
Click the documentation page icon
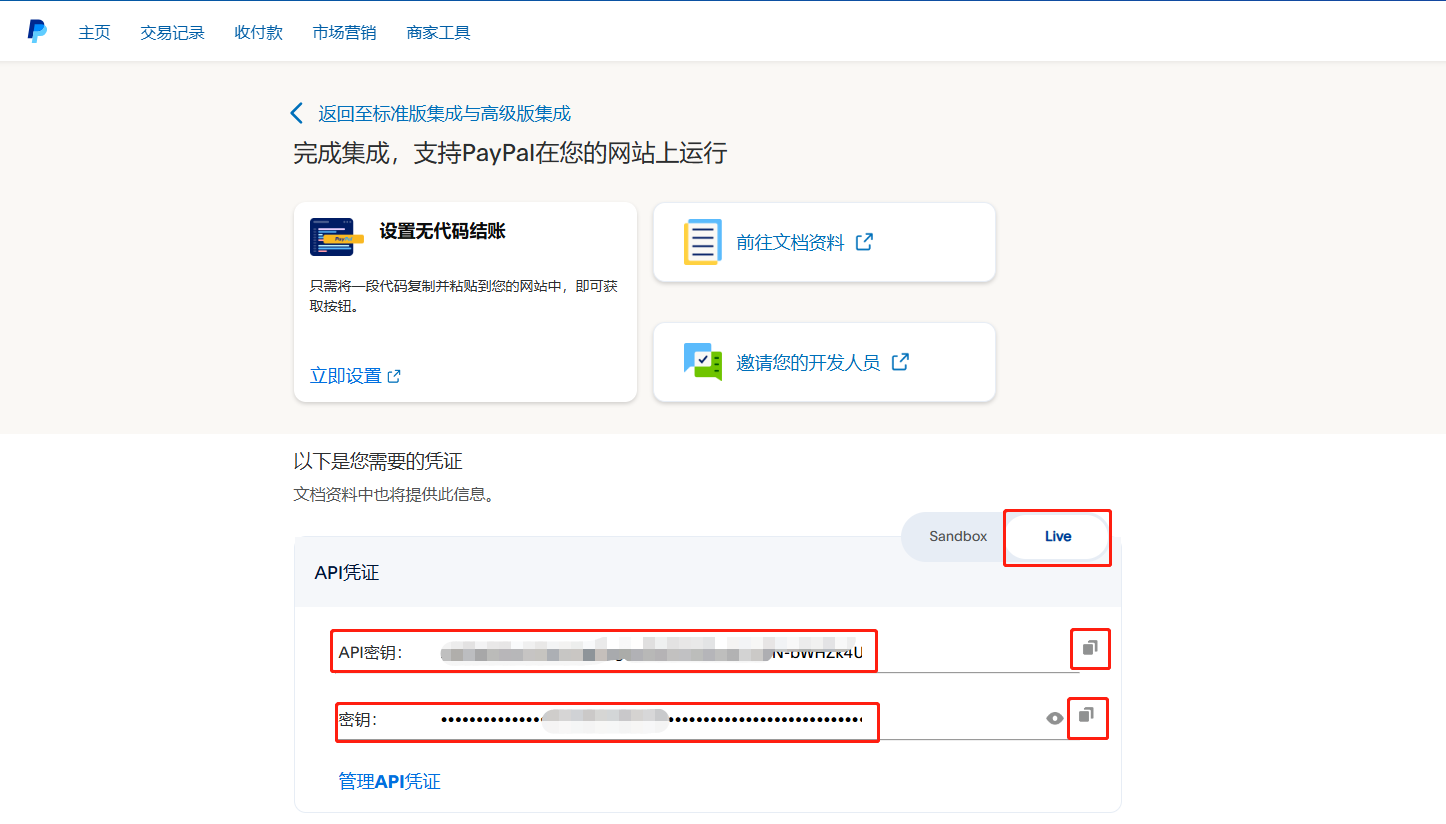pos(702,242)
